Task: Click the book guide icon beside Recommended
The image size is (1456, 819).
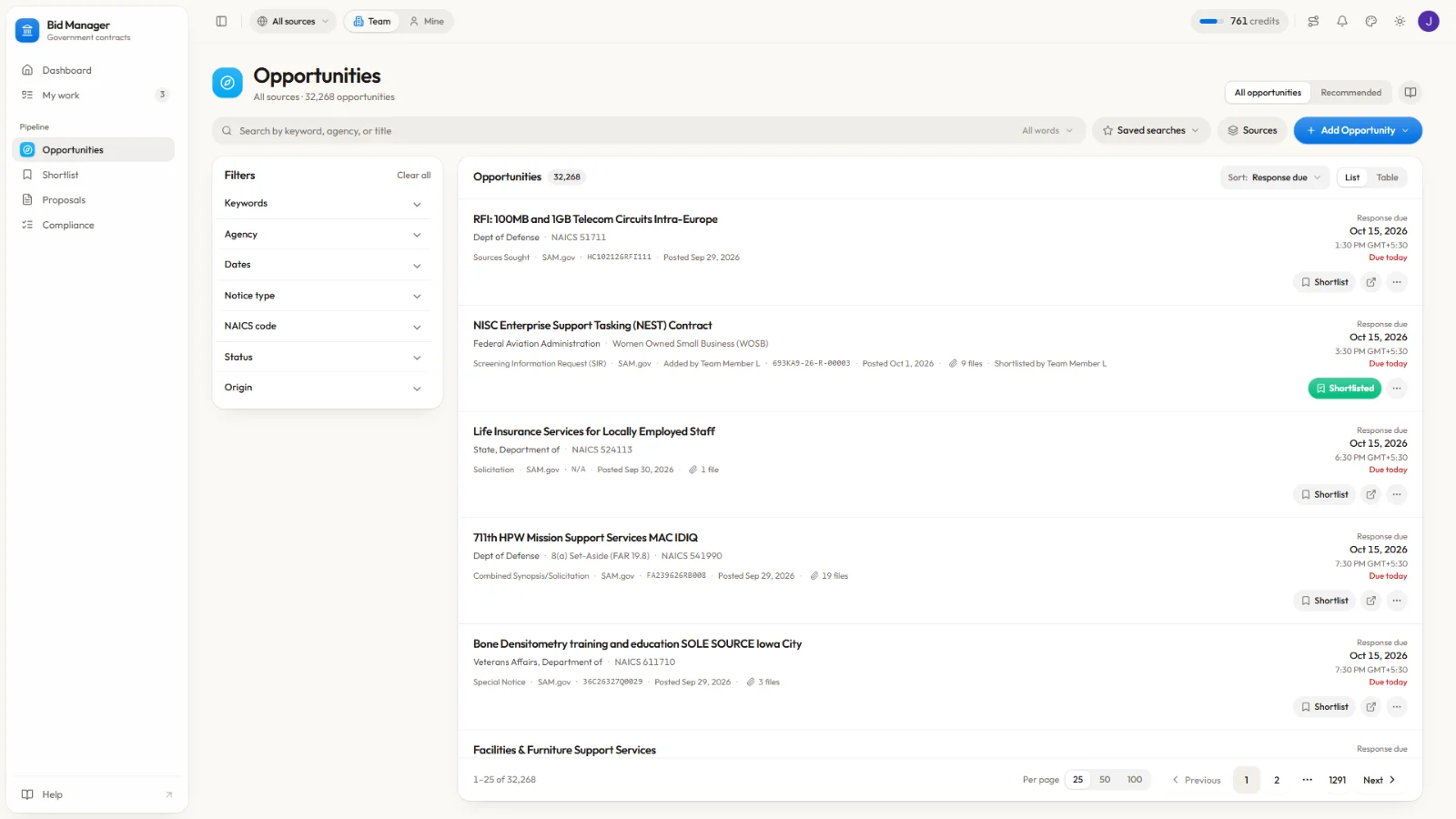Action: tap(1410, 92)
